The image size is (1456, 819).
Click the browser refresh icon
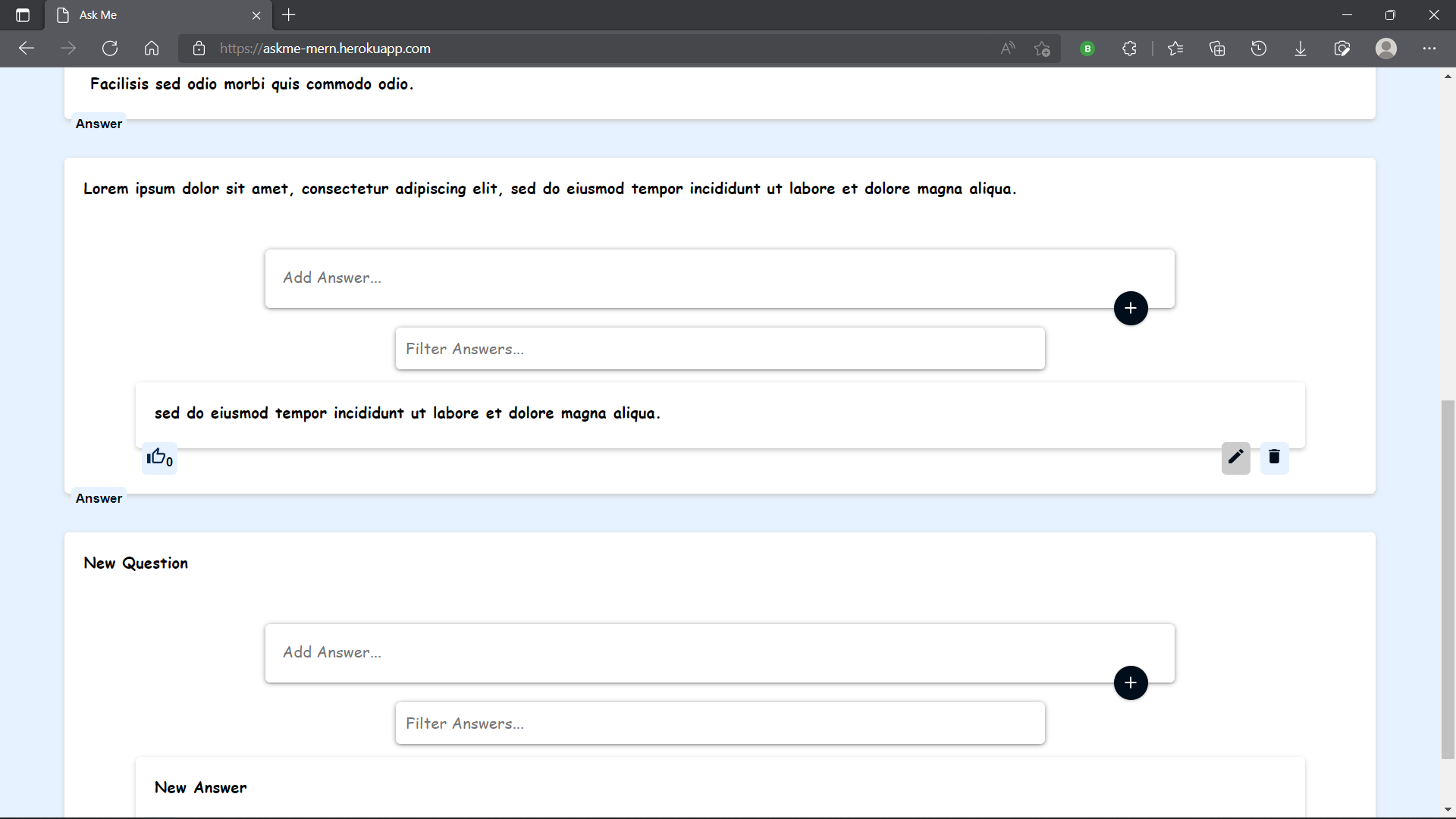(x=110, y=49)
